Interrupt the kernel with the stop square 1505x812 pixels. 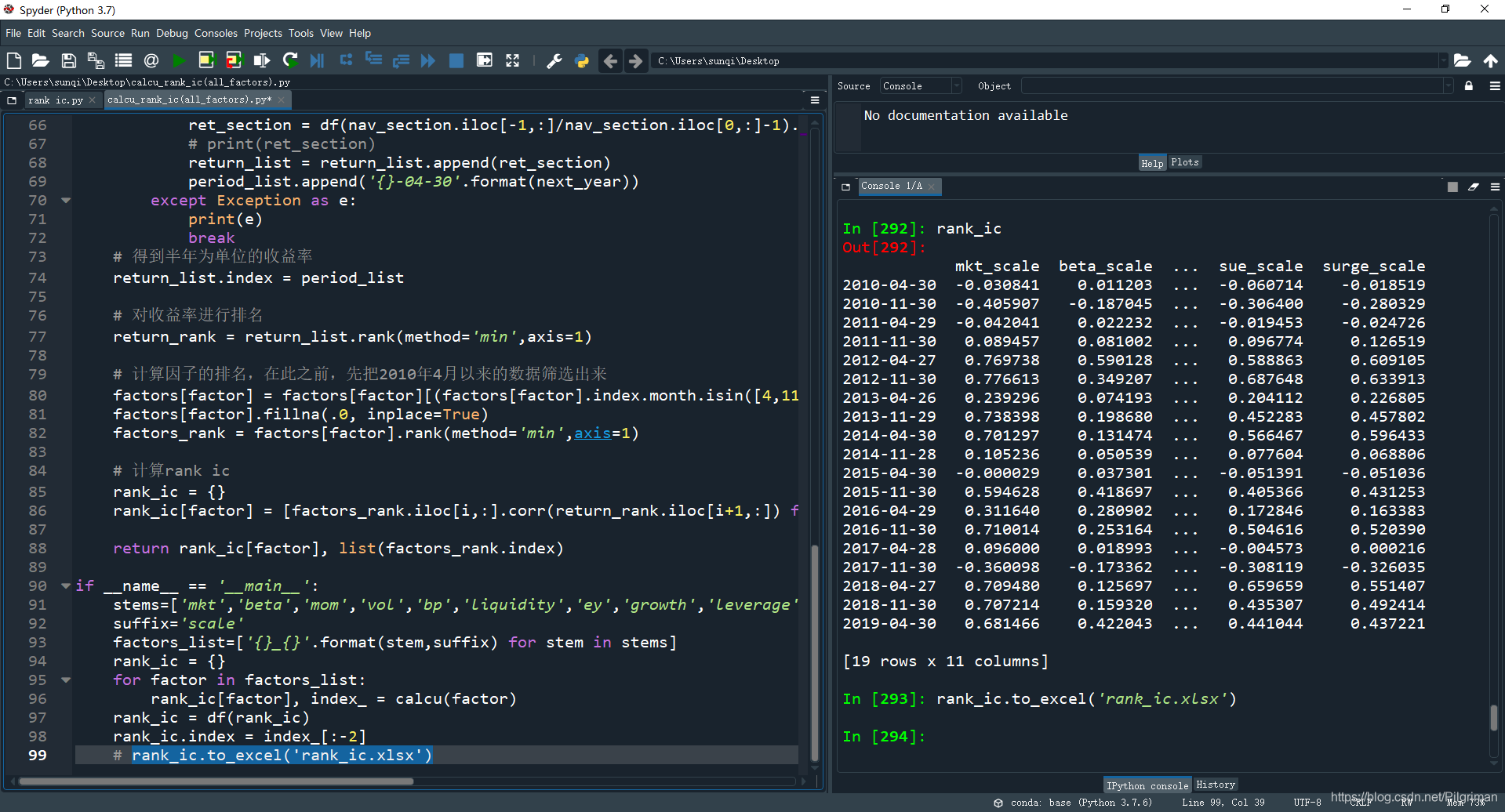pyautogui.click(x=1452, y=187)
